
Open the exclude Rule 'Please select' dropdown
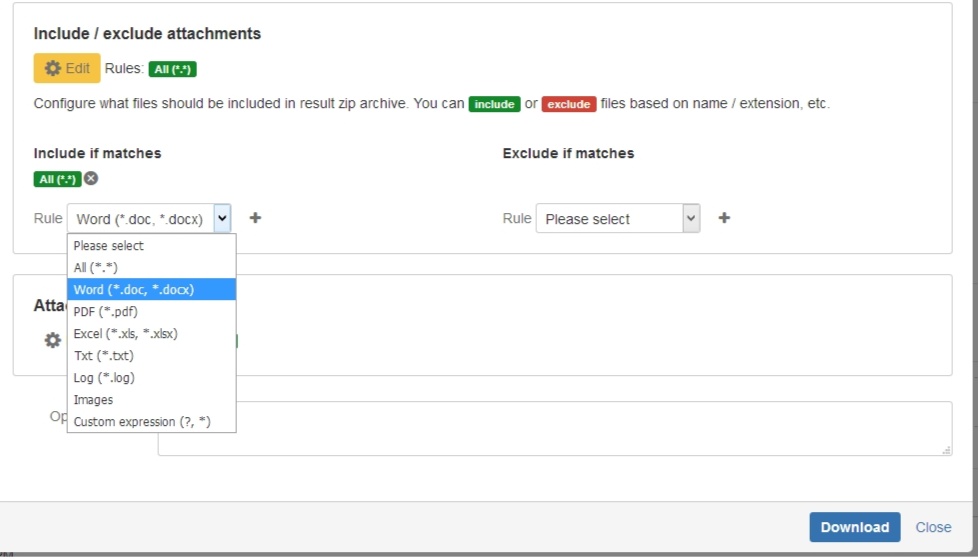617,218
